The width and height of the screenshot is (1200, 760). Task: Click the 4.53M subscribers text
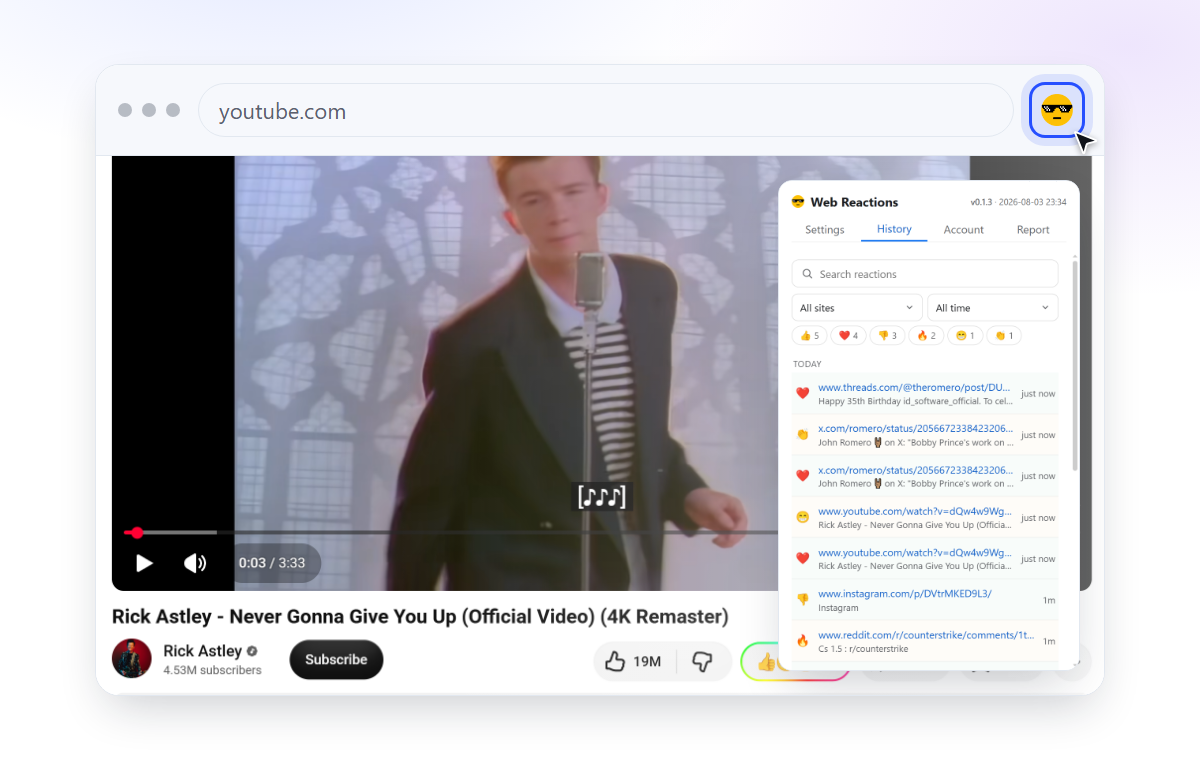click(212, 670)
